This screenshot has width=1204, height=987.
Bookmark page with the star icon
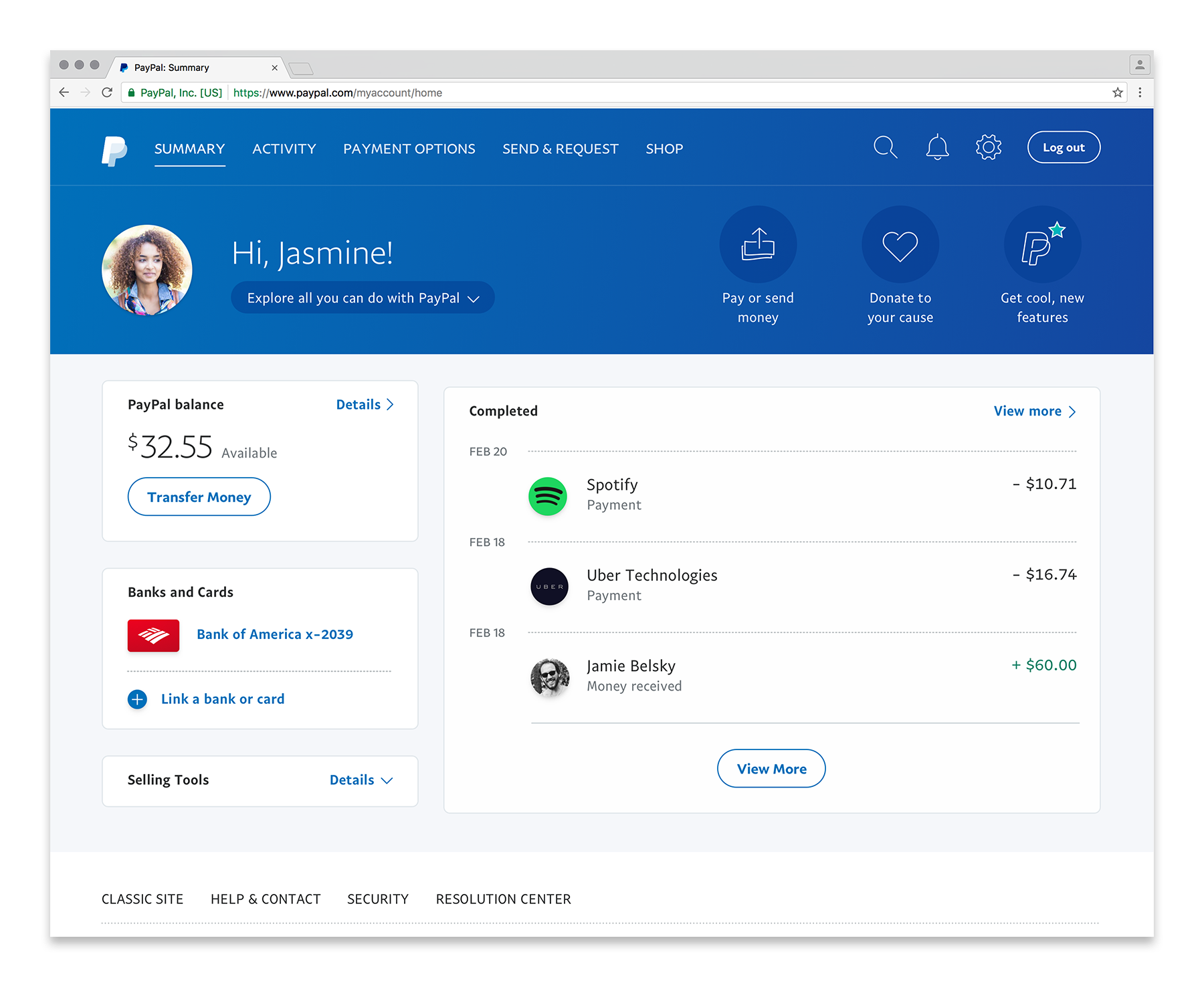(x=1117, y=92)
